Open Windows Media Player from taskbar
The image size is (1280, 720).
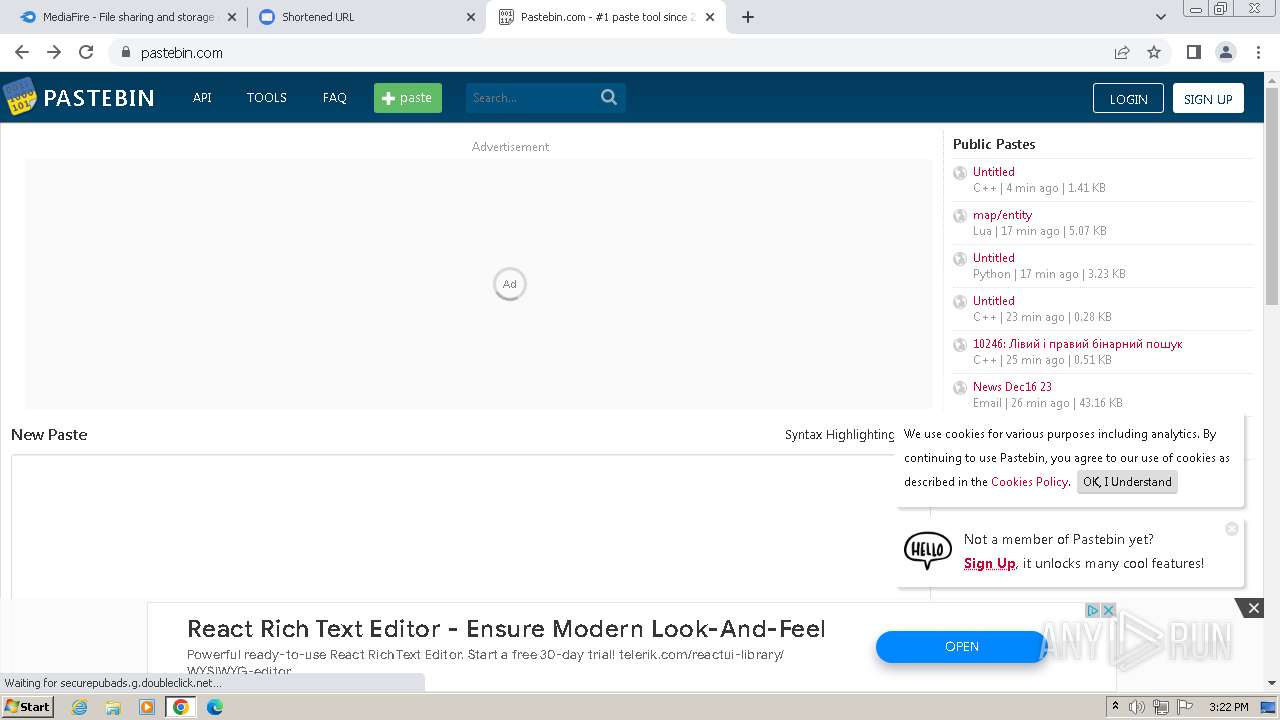point(147,707)
